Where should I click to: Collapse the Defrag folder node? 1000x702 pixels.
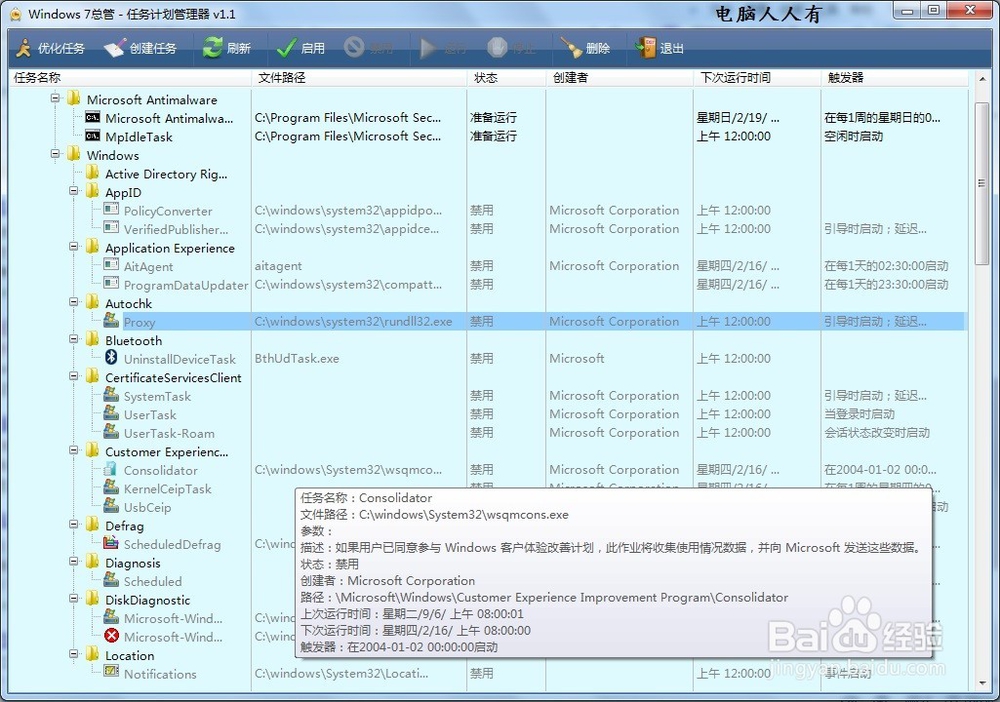pos(74,524)
